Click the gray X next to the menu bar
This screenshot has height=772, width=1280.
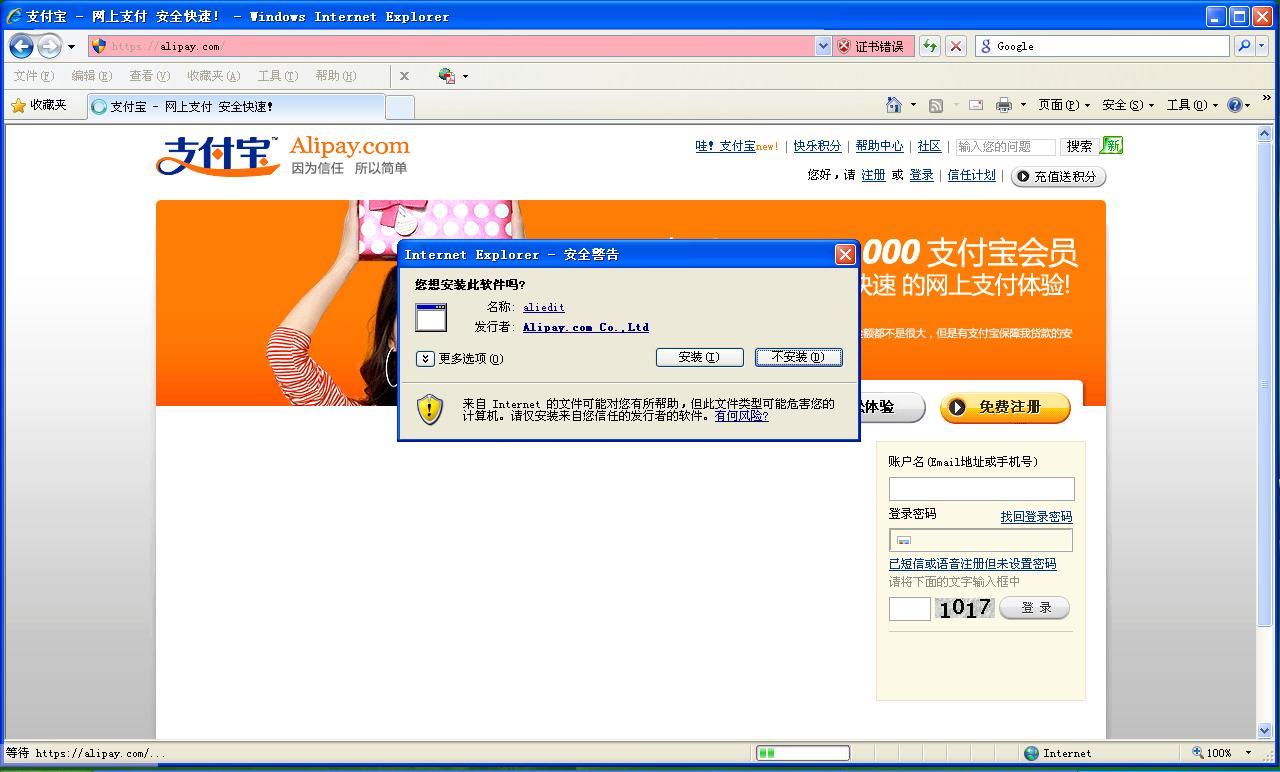click(x=404, y=76)
